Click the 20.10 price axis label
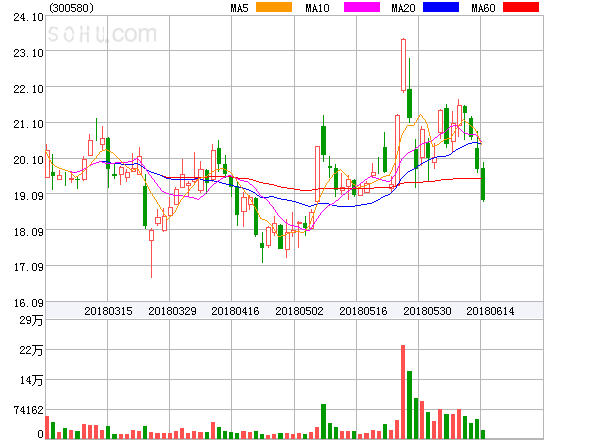Viewport: 600px width, 440px height. click(x=28, y=160)
